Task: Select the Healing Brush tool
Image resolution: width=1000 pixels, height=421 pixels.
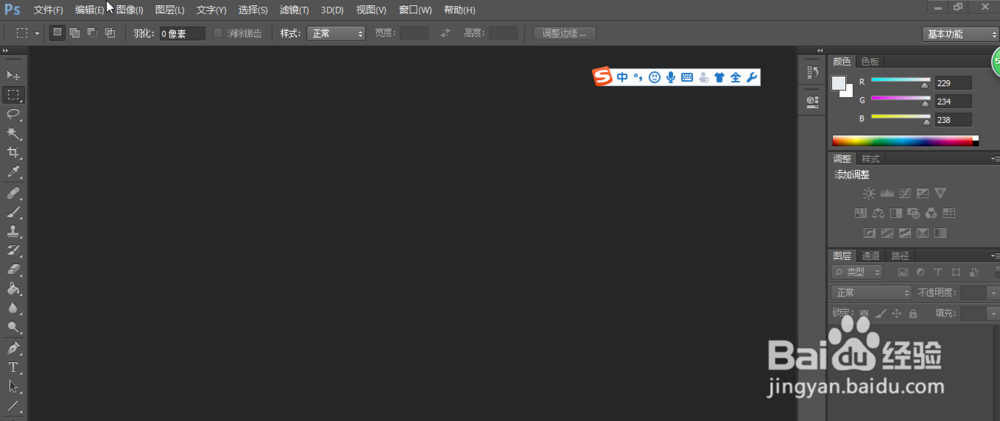Action: [x=13, y=193]
